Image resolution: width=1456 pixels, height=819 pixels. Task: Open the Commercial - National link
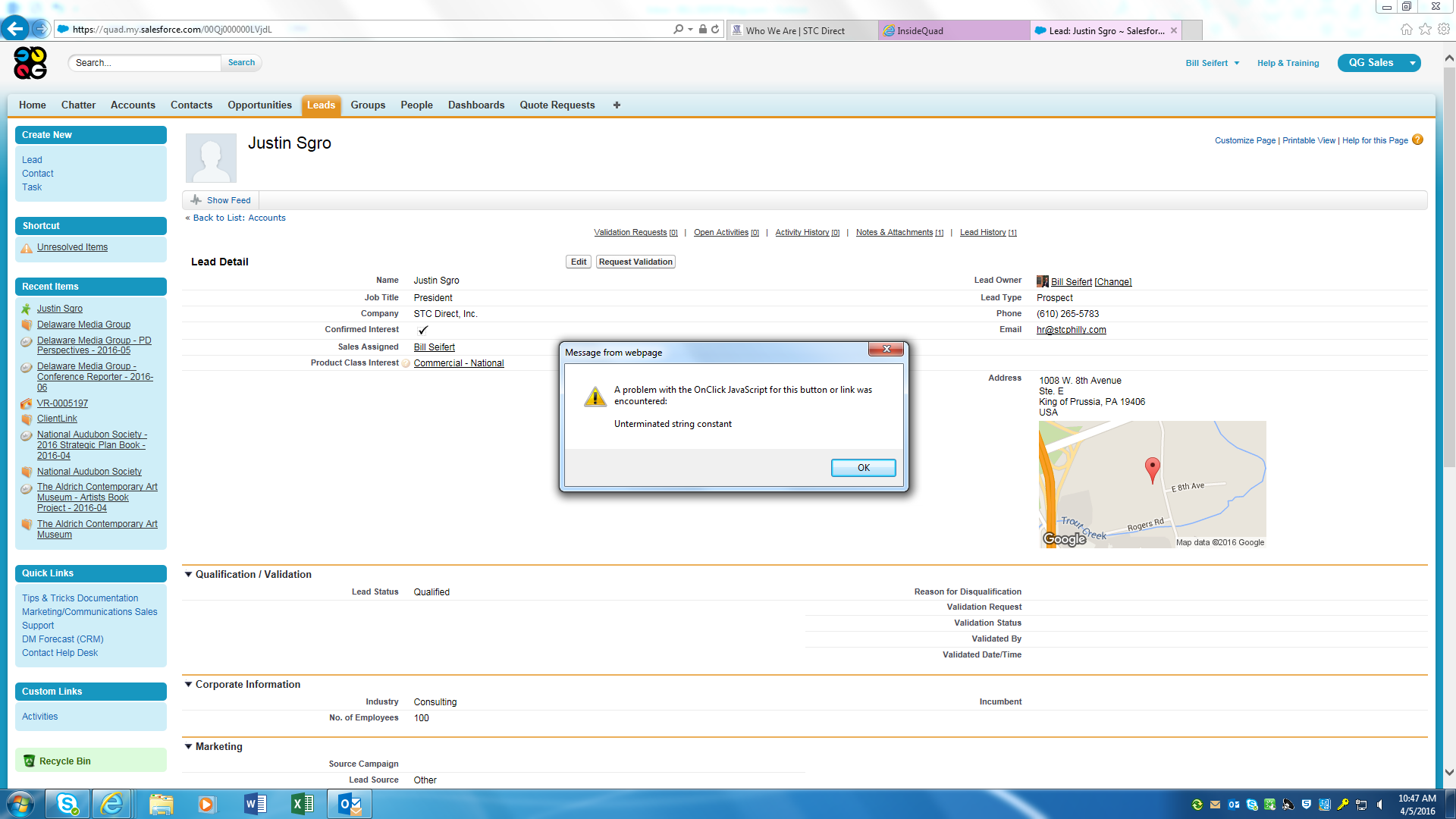click(x=458, y=363)
